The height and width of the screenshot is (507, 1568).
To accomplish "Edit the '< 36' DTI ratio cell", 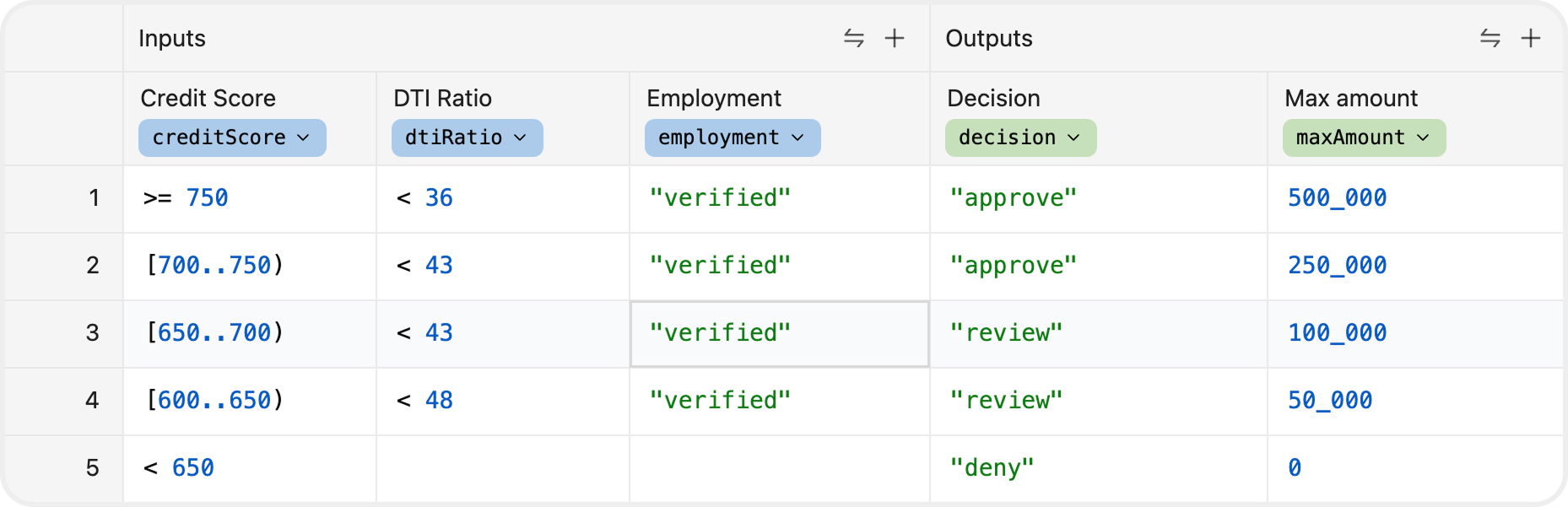I will click(503, 198).
